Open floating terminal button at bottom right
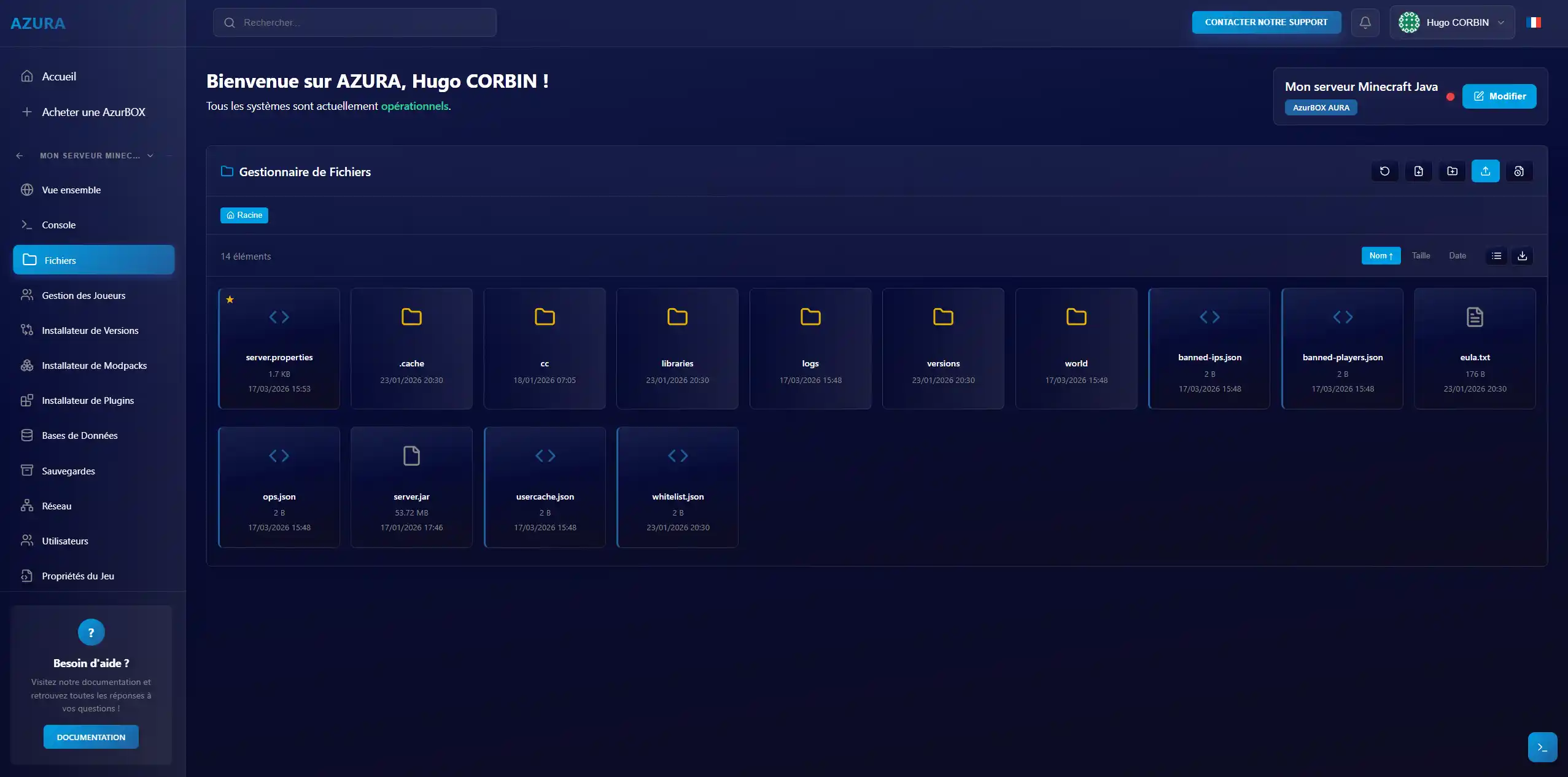 [x=1542, y=747]
